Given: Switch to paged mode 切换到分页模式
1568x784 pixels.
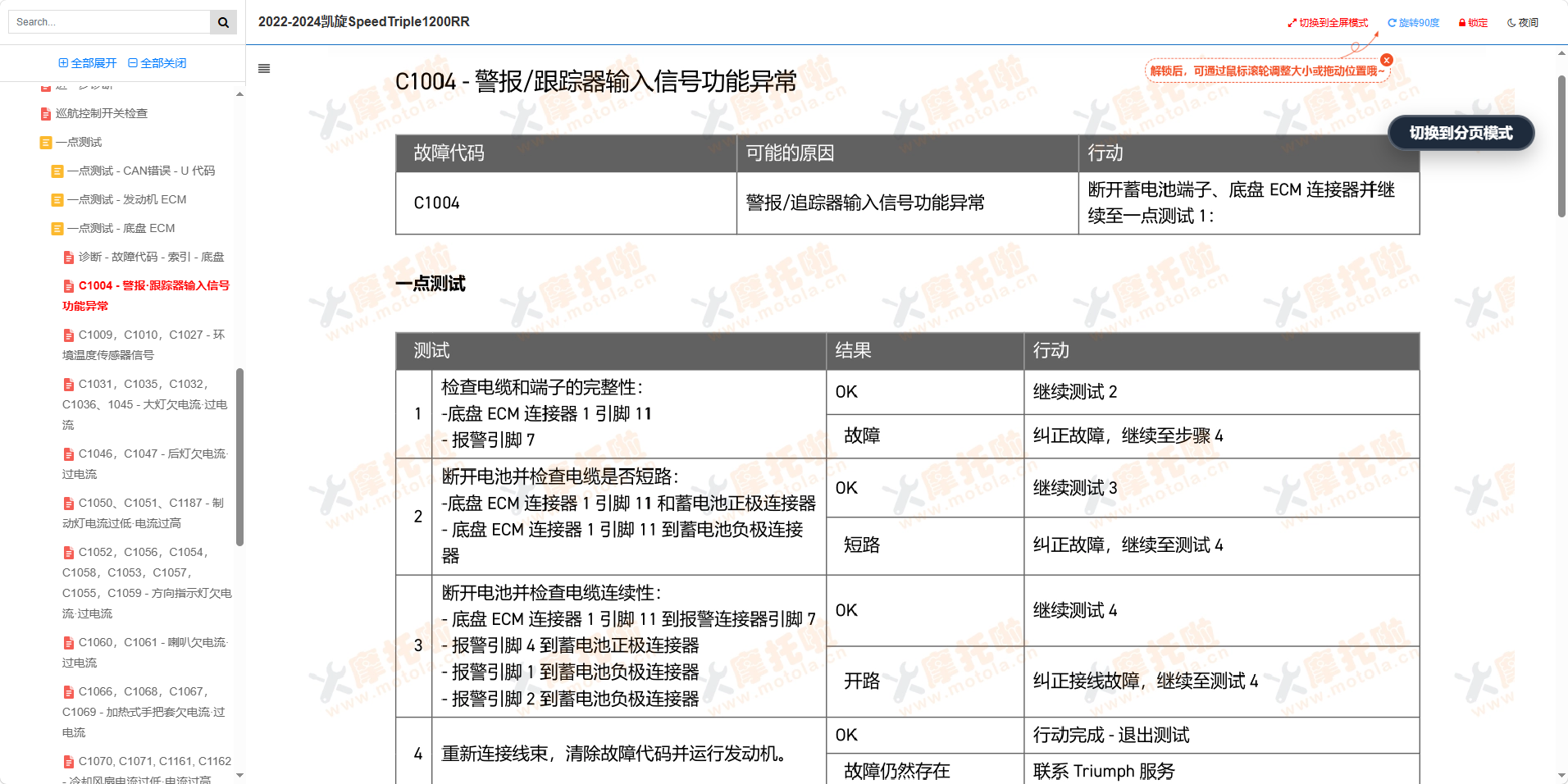Looking at the screenshot, I should (1461, 133).
